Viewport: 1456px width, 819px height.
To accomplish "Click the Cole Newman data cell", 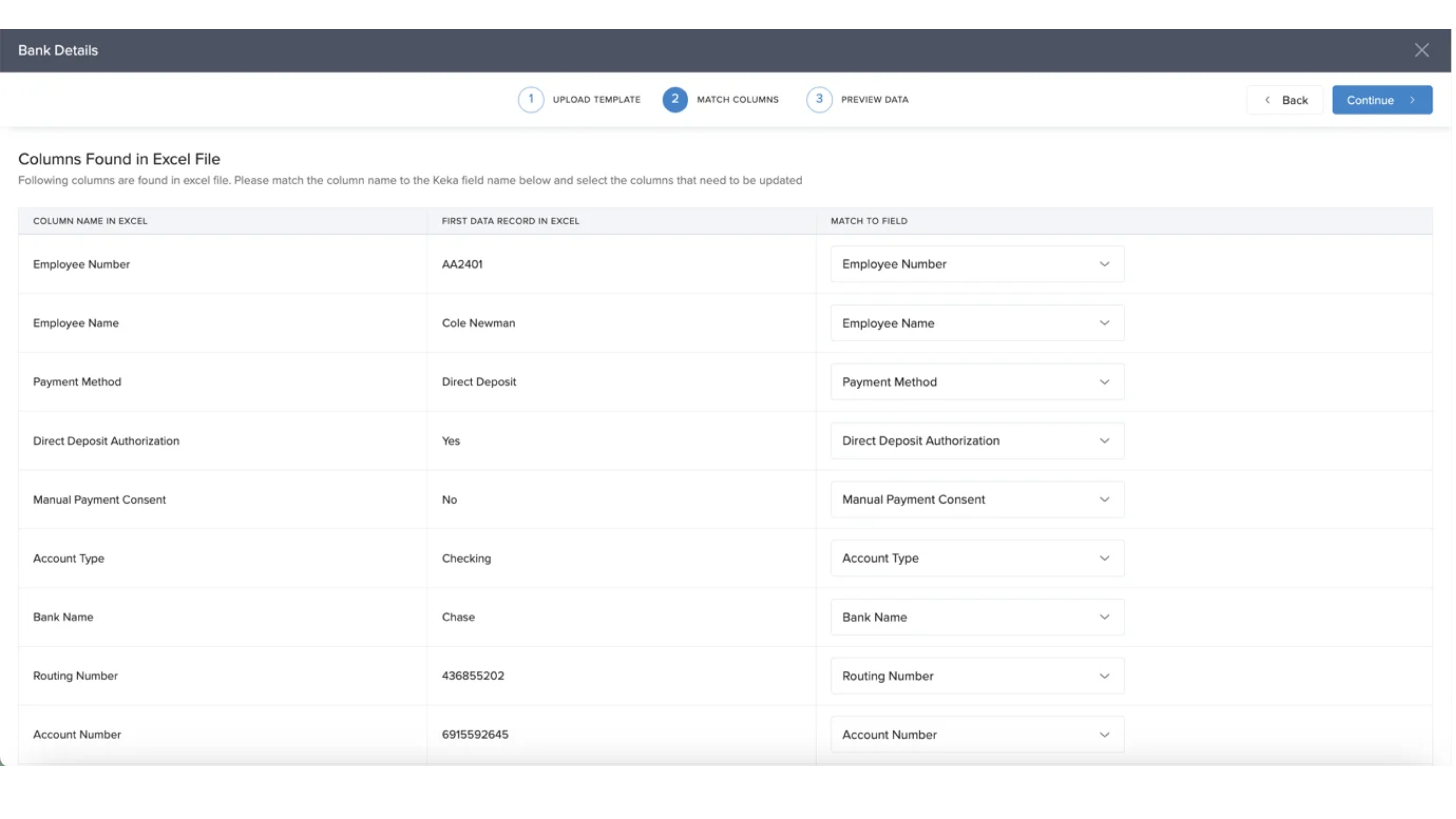I will click(478, 323).
